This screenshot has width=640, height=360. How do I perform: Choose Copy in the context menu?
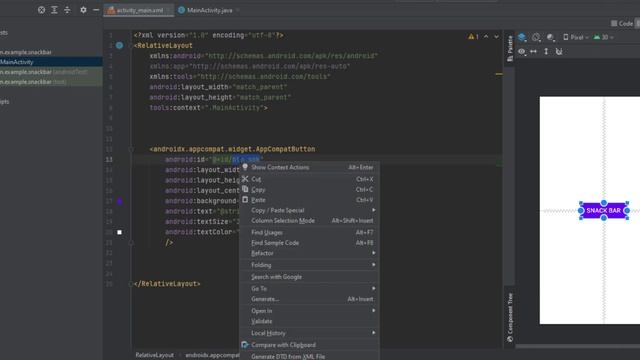pyautogui.click(x=309, y=190)
